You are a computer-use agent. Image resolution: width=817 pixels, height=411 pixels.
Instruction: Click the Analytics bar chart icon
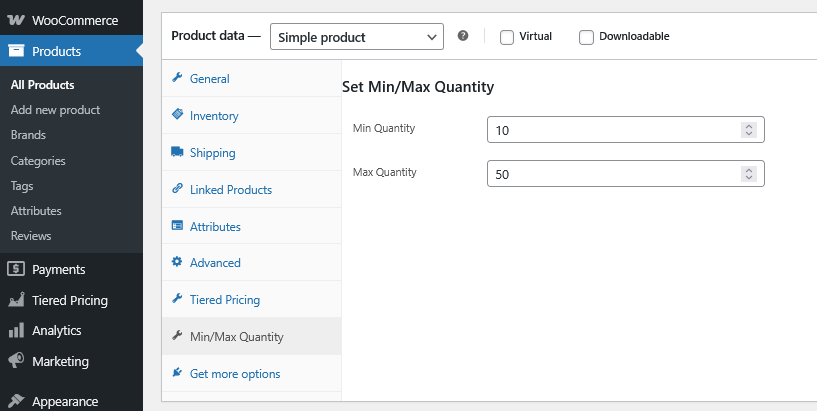[x=16, y=330]
